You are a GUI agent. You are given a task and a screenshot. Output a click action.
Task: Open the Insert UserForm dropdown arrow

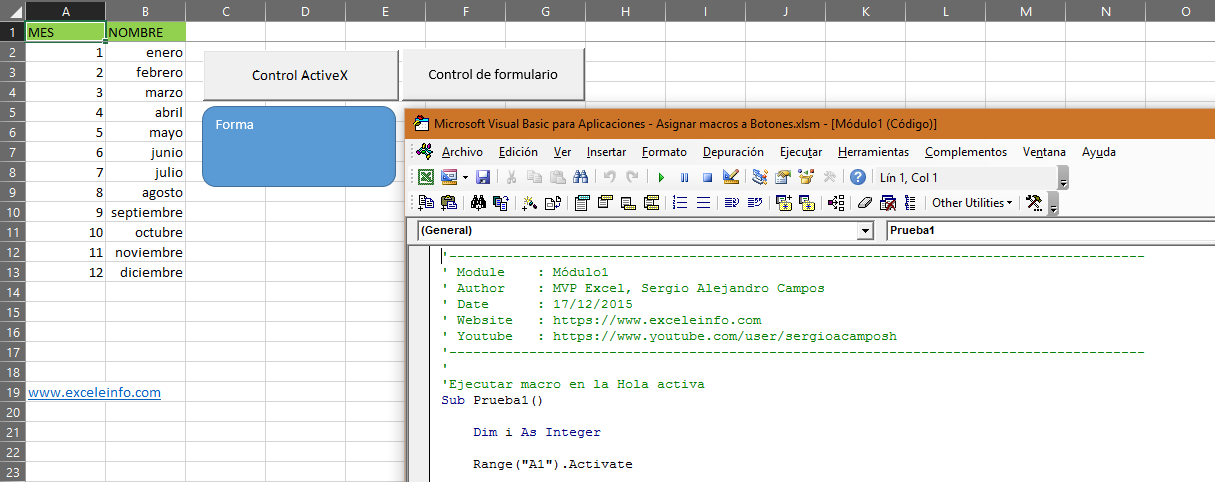pos(465,177)
